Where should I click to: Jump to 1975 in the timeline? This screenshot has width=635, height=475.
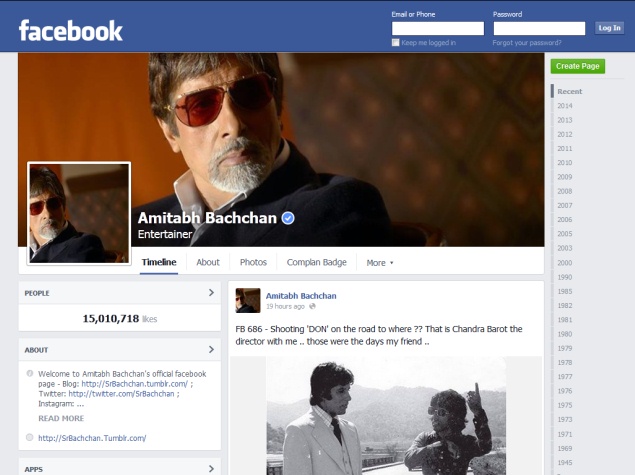(x=565, y=405)
